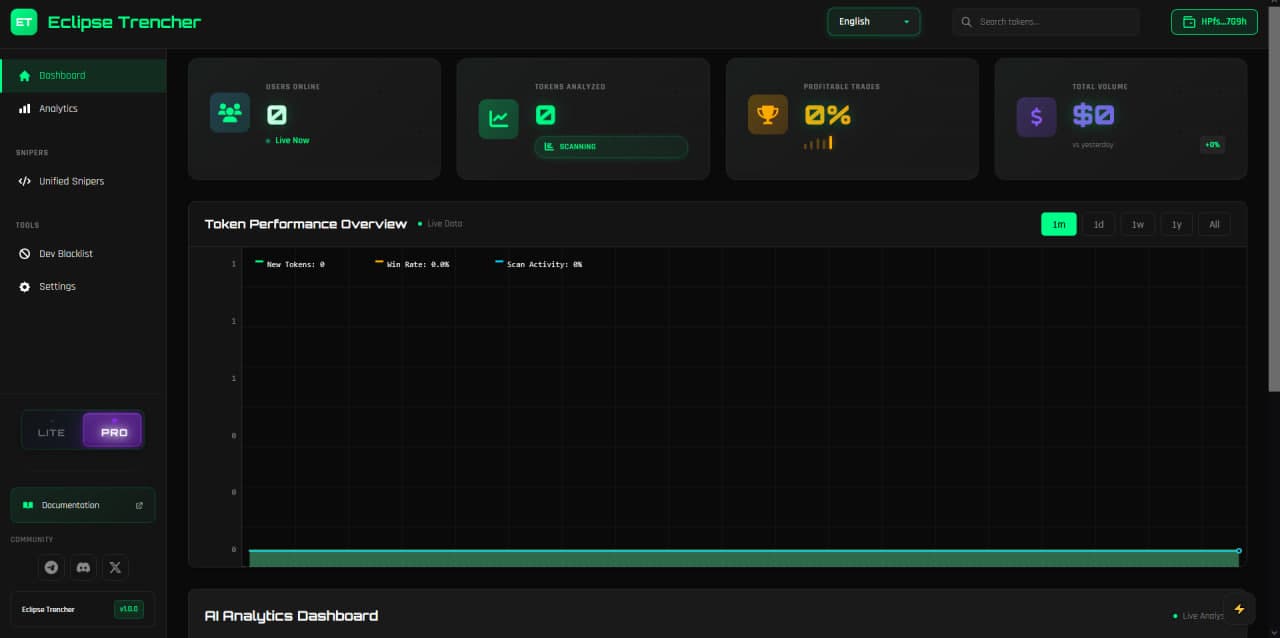Click the Total Volume dollar icon
The image size is (1280, 638).
click(1036, 117)
